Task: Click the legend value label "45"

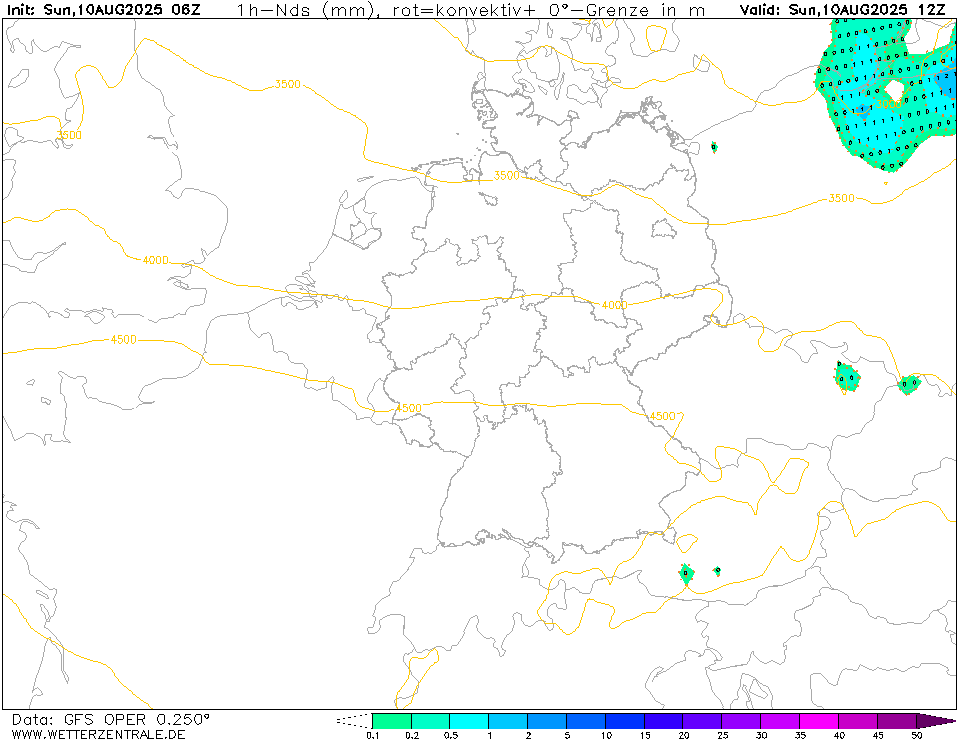Action: click(x=878, y=735)
